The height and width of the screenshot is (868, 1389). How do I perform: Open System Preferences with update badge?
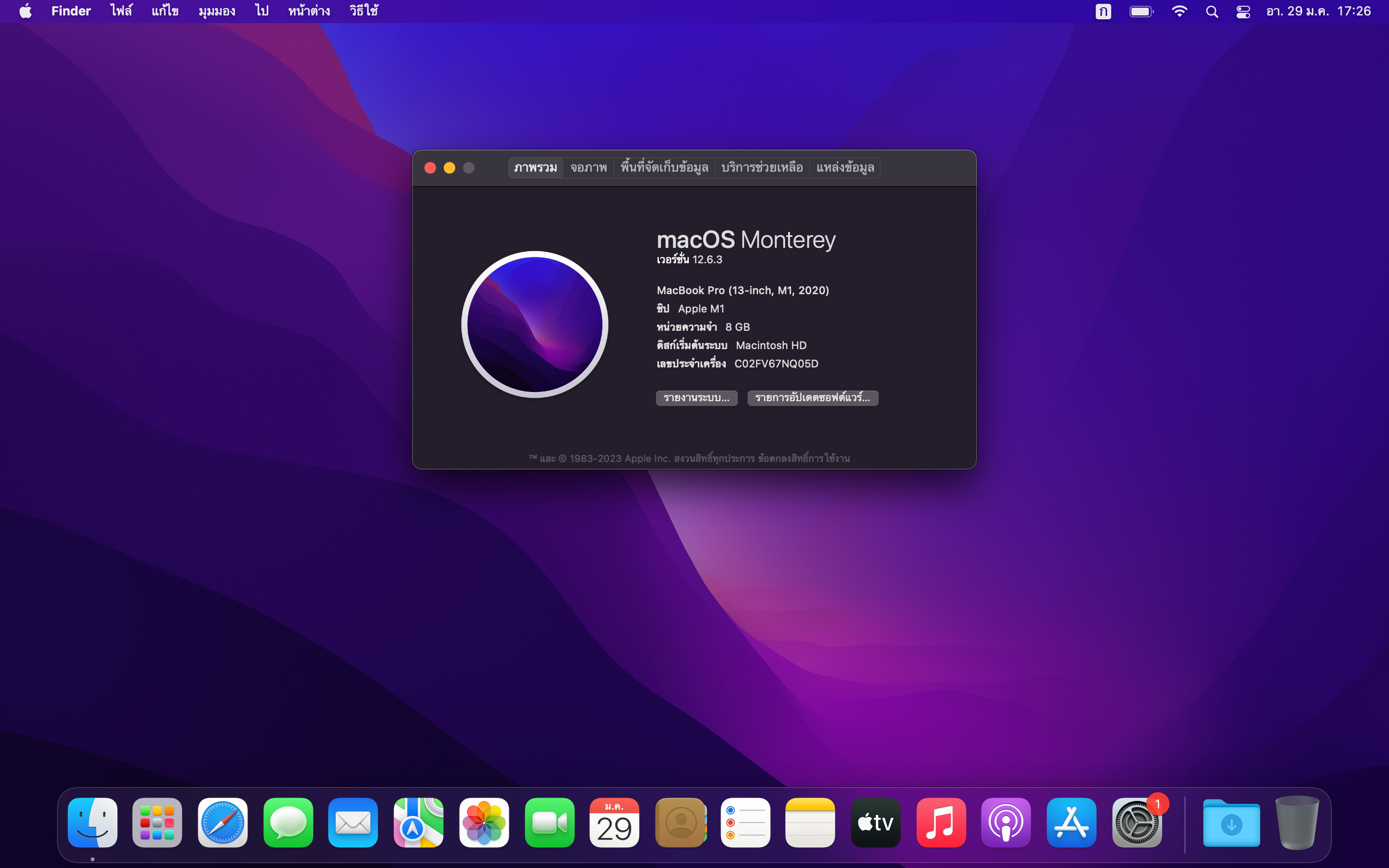pos(1136,823)
